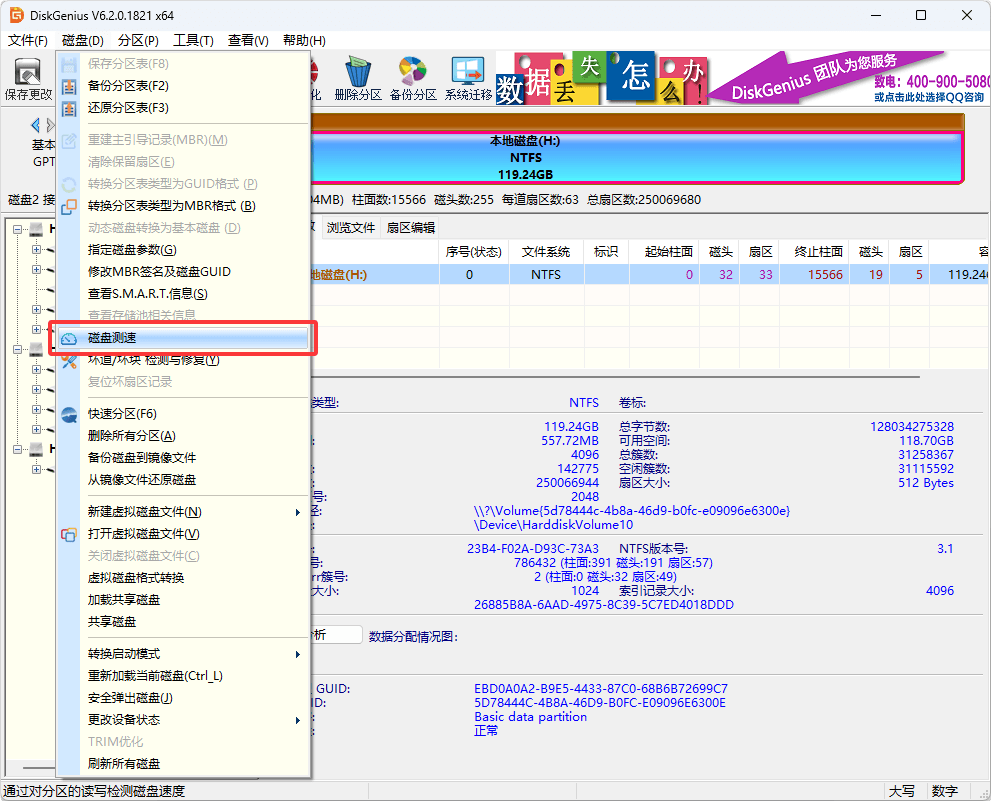Switch to the 浏览文件 tab
The width and height of the screenshot is (991, 801).
point(351,228)
